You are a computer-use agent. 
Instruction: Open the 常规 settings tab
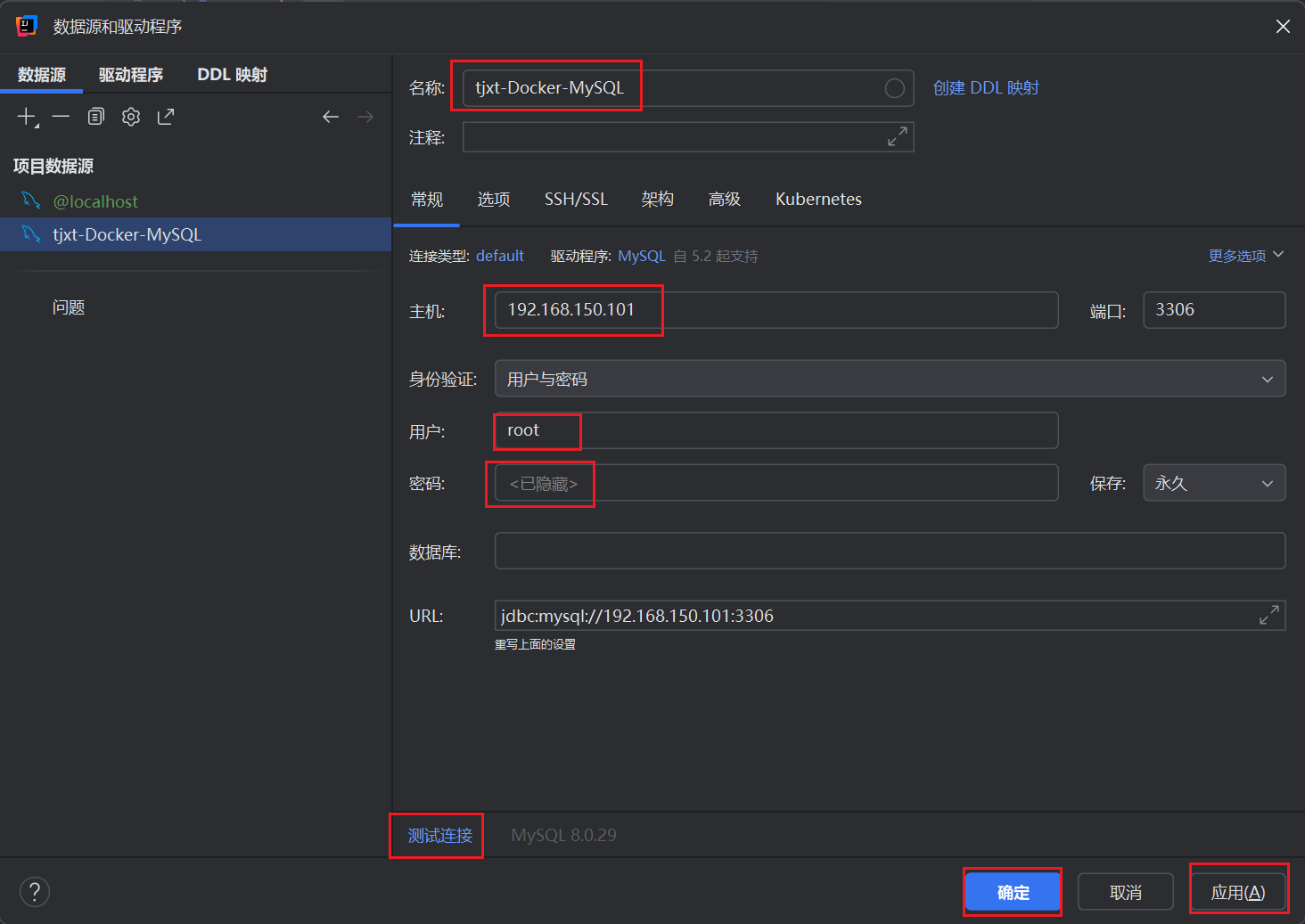click(427, 199)
